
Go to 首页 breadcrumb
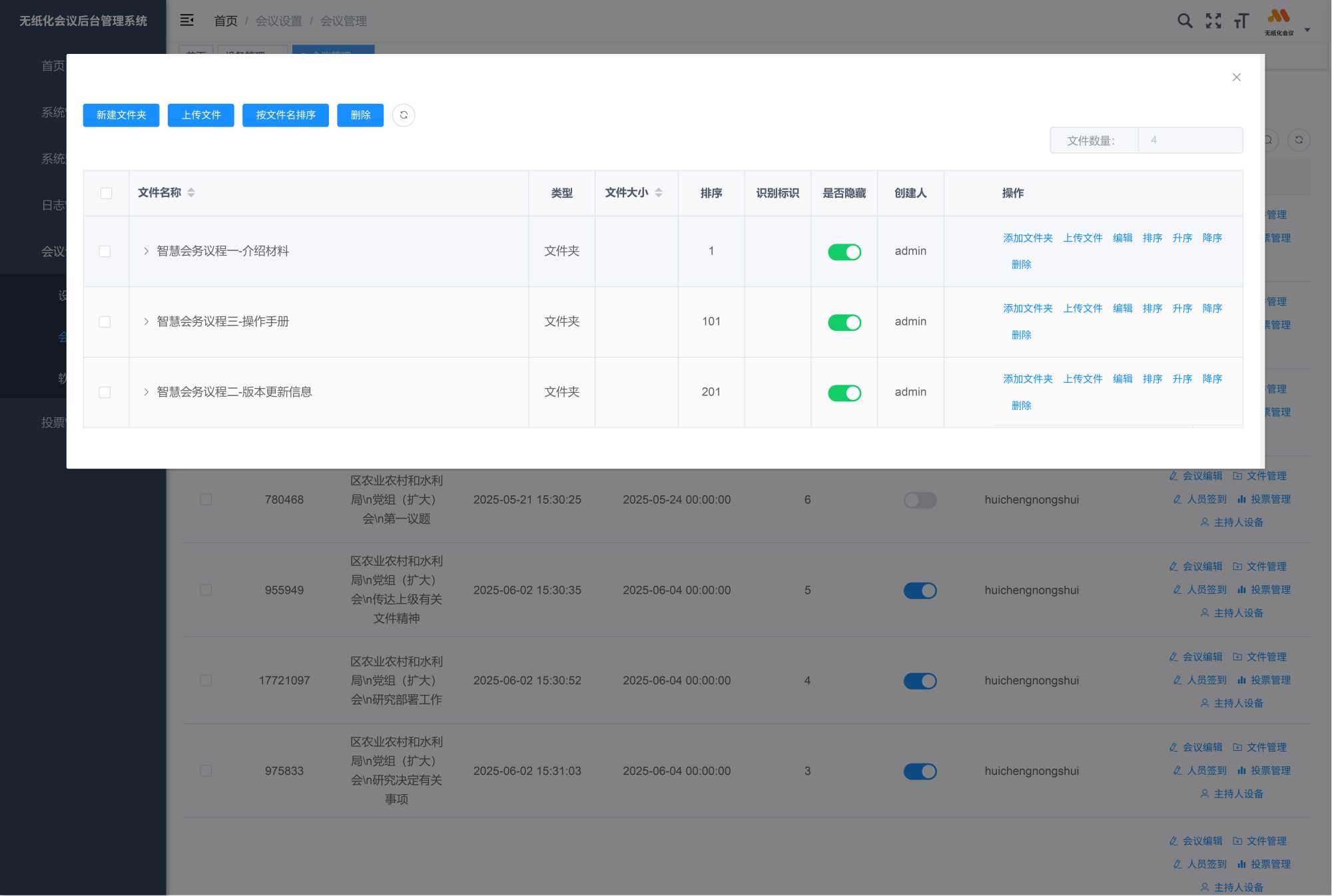click(x=225, y=21)
